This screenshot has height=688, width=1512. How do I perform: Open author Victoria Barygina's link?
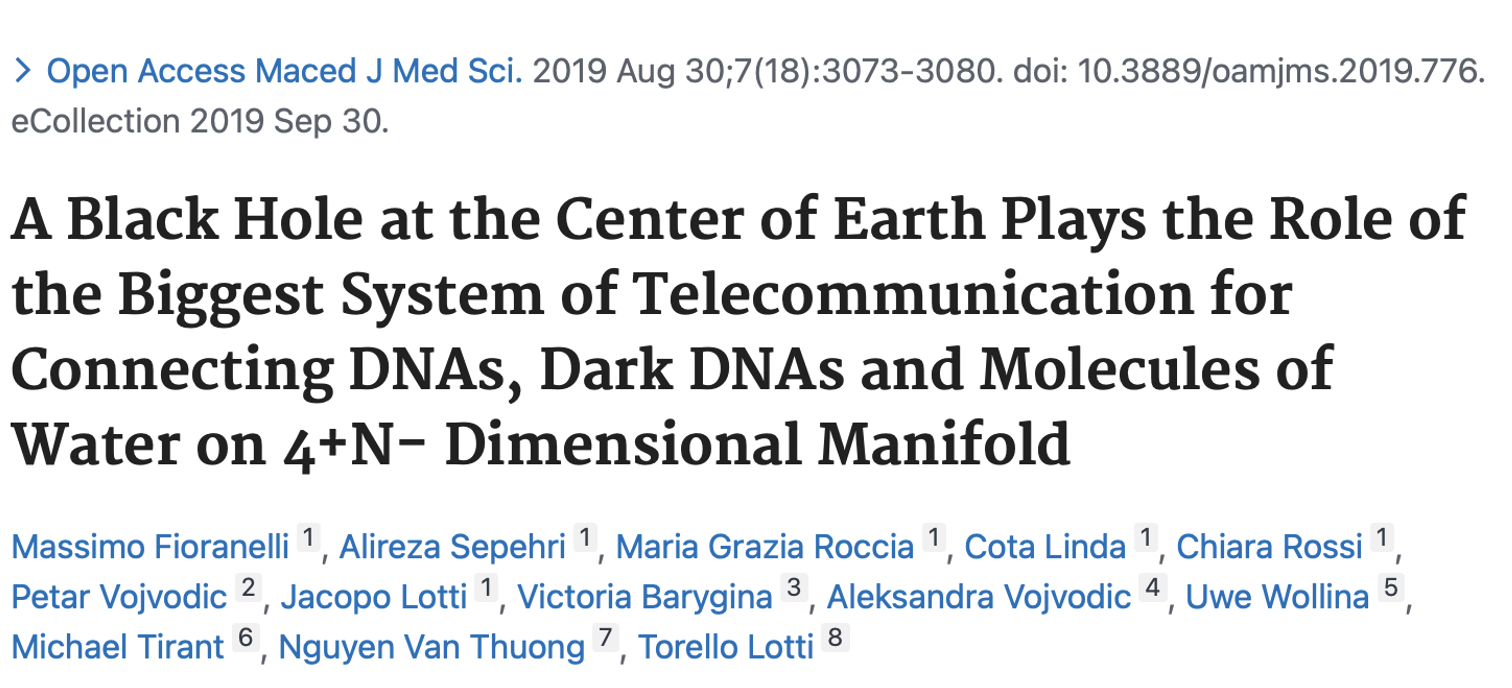point(645,597)
